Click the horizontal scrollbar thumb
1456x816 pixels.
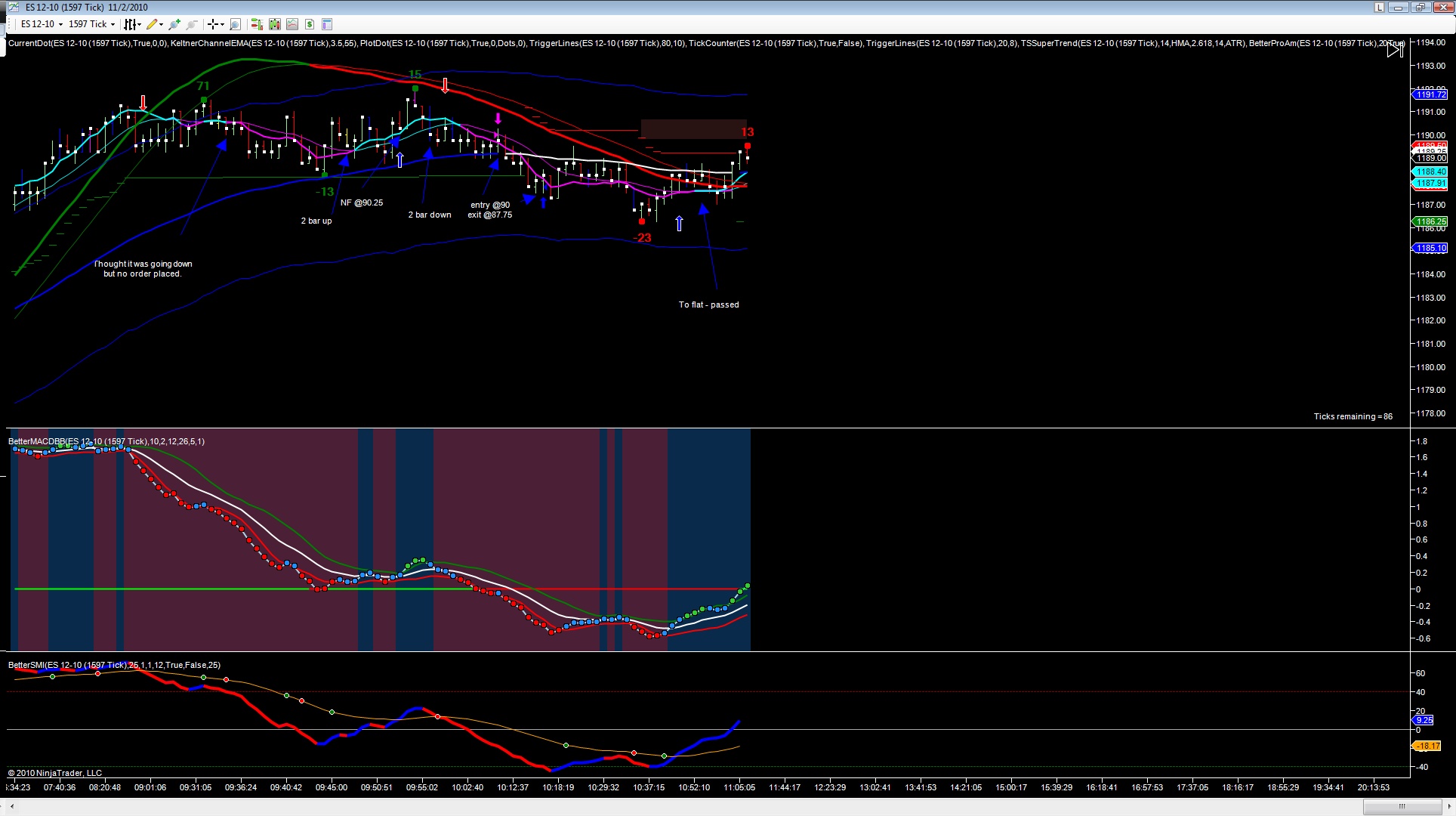click(1402, 806)
